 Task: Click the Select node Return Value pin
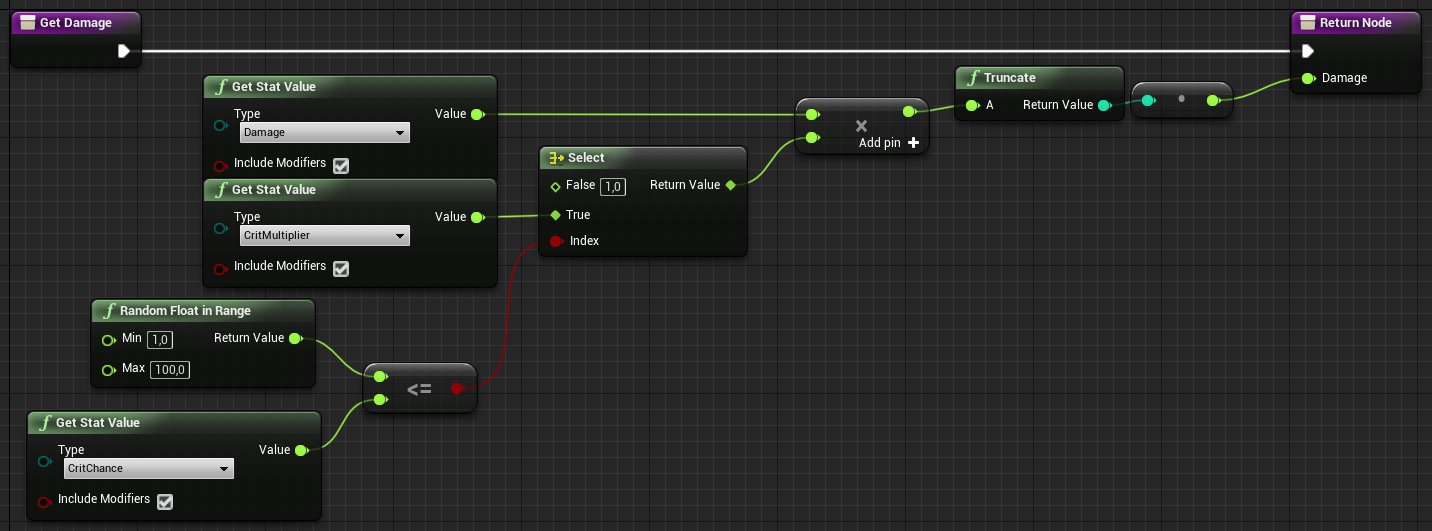coord(730,185)
